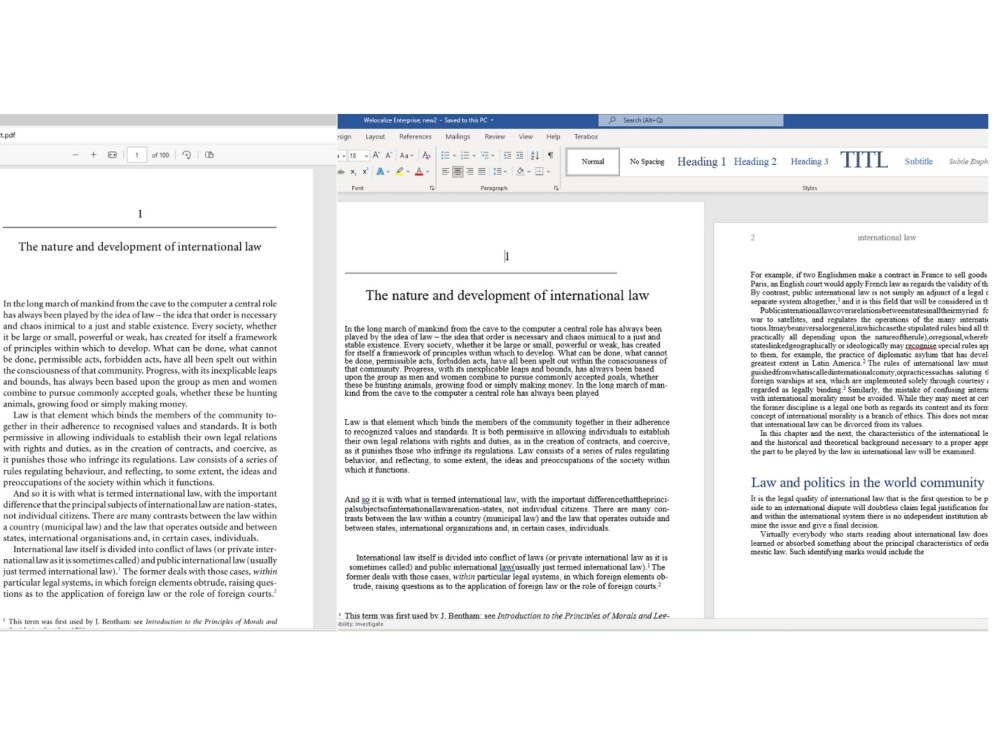Expand shading color dropdown arrow
Image resolution: width=1000 pixels, height=750 pixels.
tap(529, 172)
